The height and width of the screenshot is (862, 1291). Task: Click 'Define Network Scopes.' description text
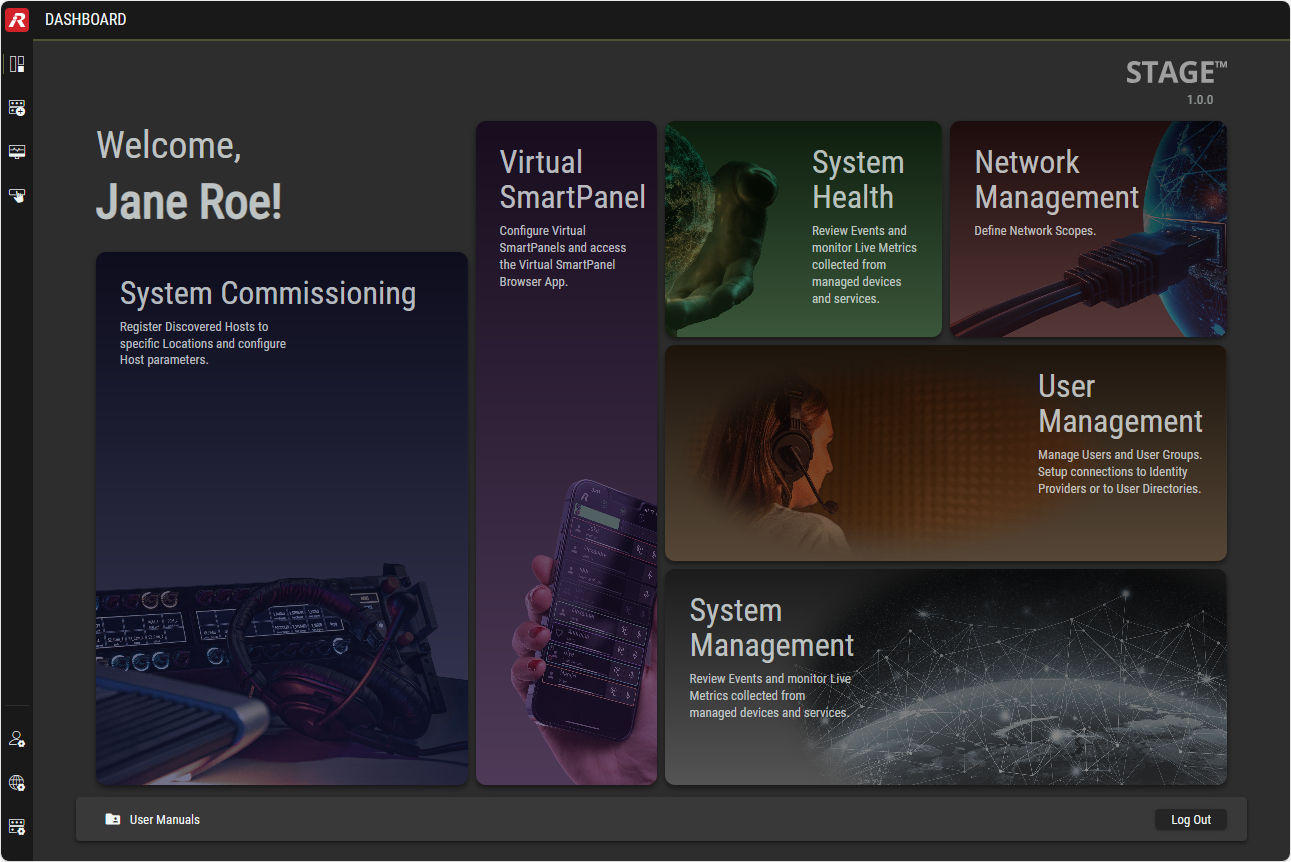coord(1035,231)
